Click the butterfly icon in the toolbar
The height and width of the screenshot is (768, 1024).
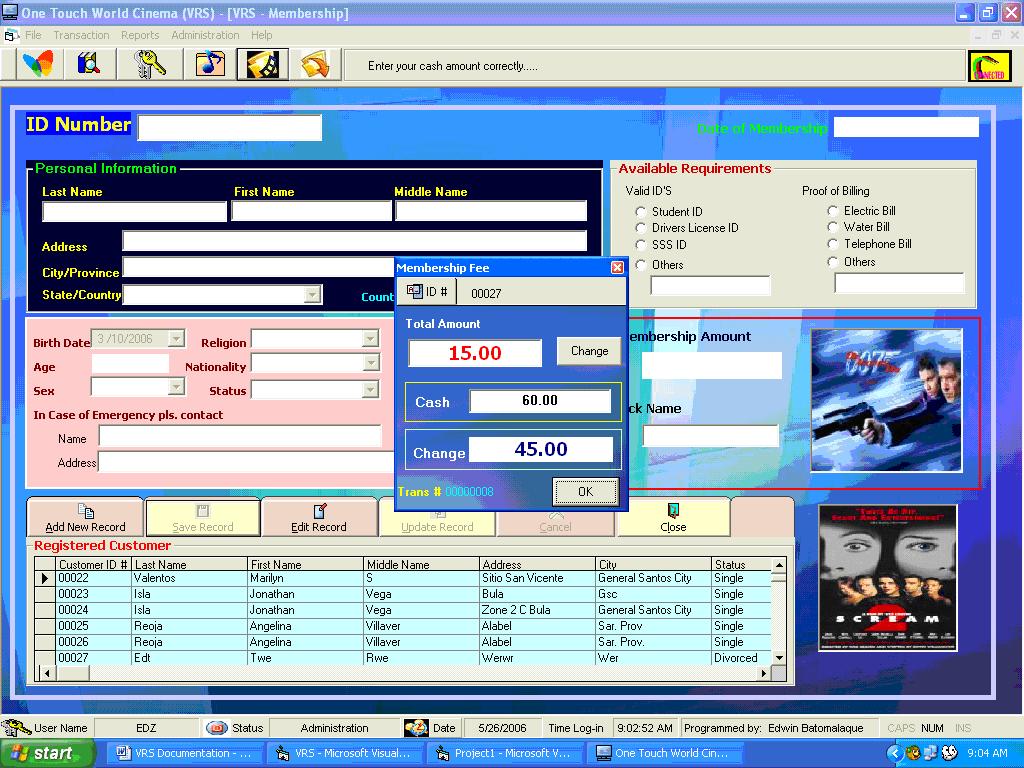(38, 64)
